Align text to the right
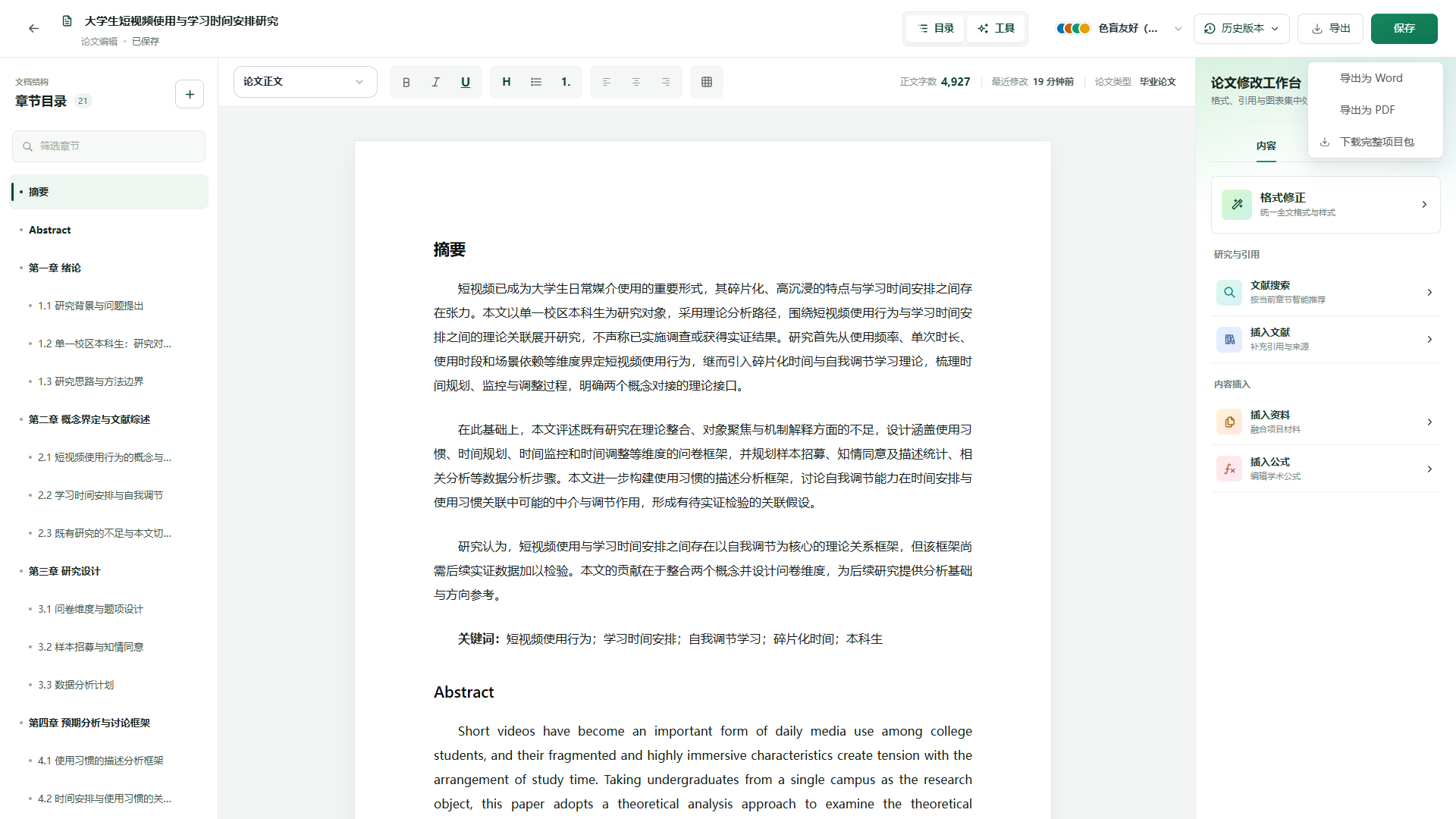Viewport: 1456px width, 819px height. tap(666, 82)
